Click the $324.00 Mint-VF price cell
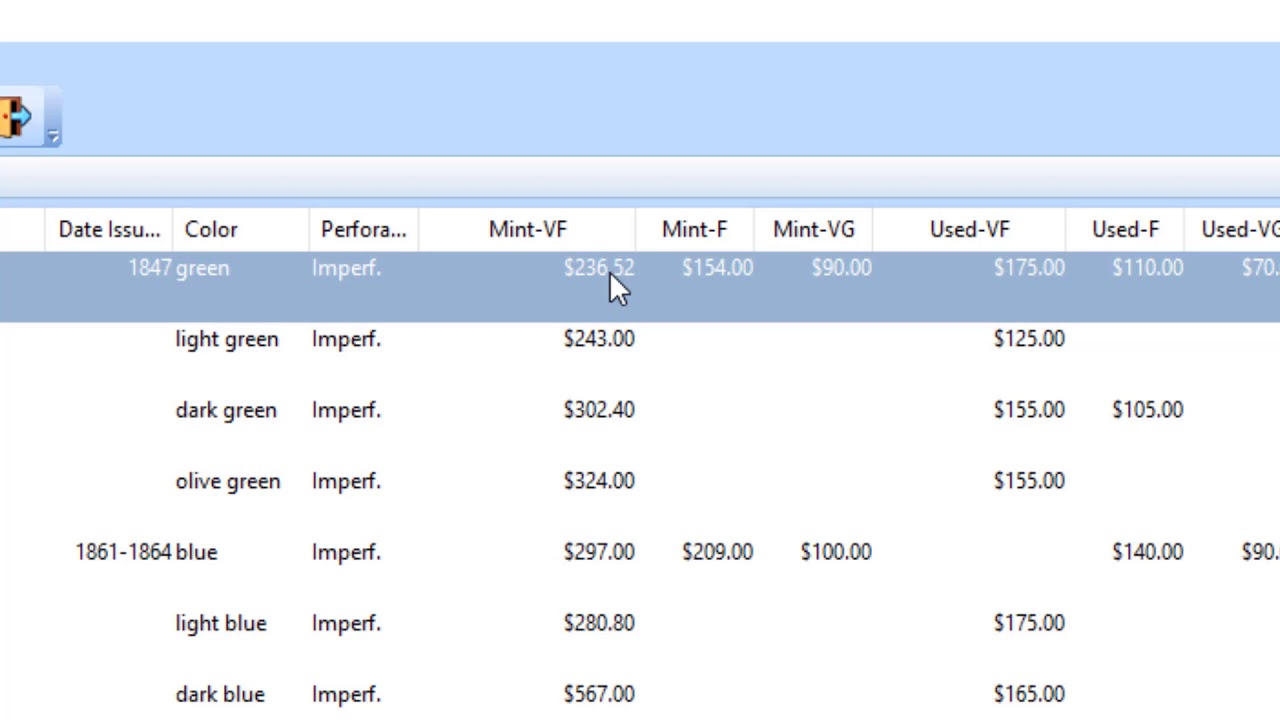 click(598, 481)
